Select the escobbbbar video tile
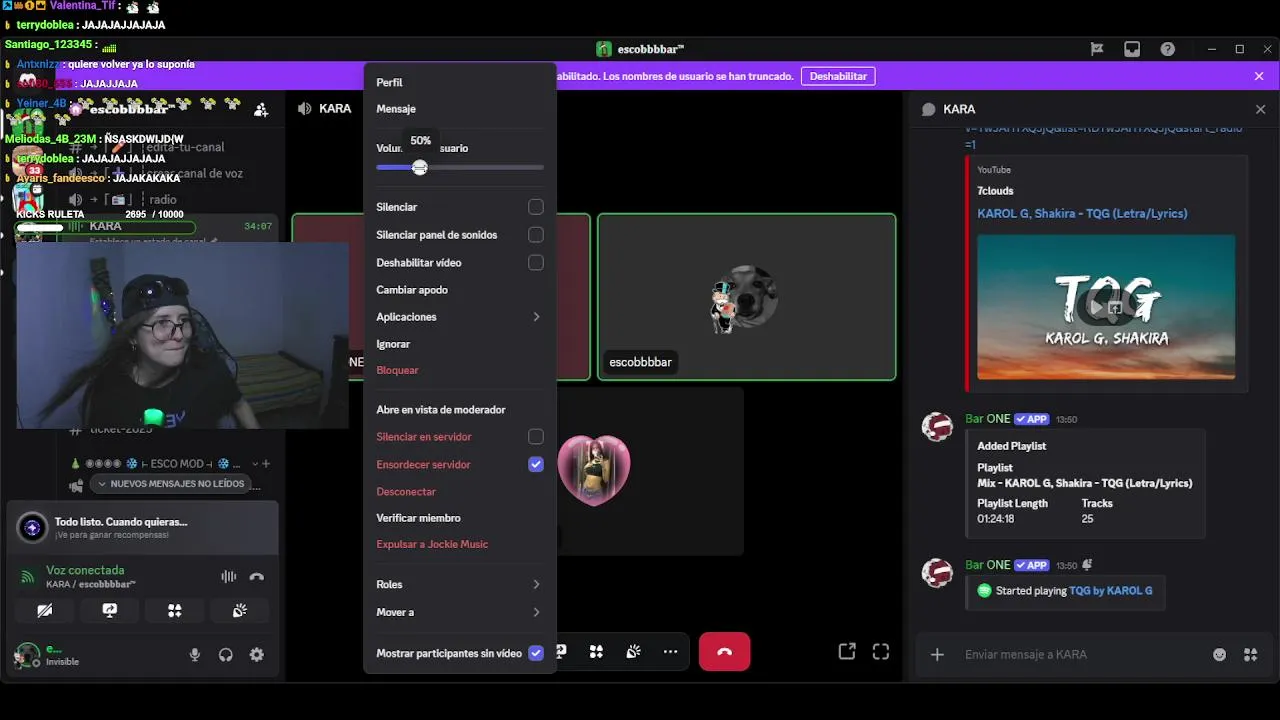 [746, 297]
